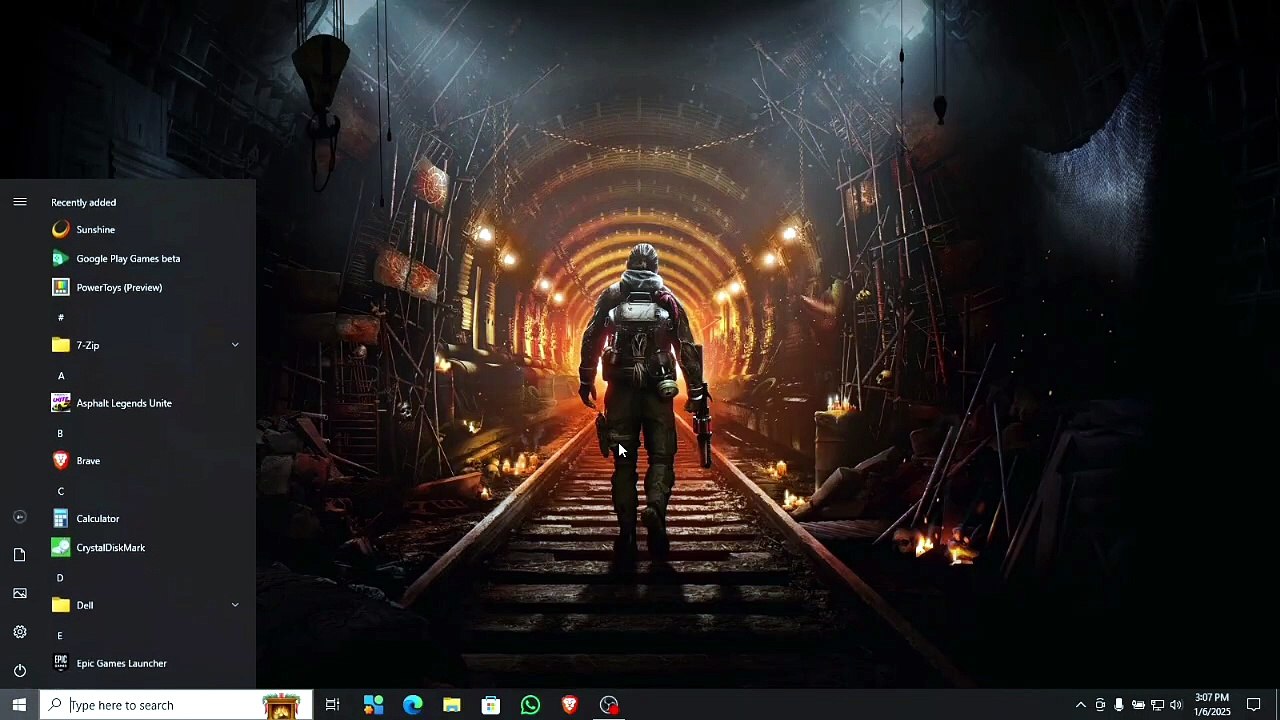
Task: Click the 'E' letter group header
Action: click(60, 636)
